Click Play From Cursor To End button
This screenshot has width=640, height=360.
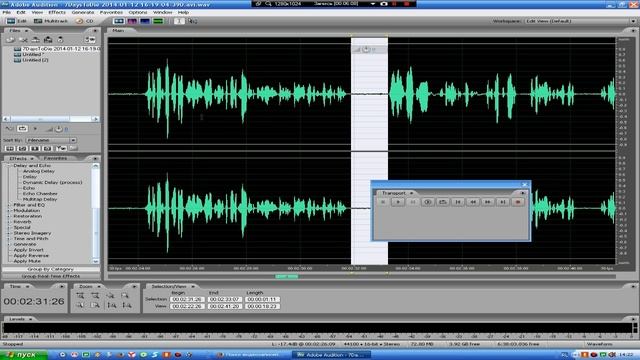pyautogui.click(x=428, y=202)
